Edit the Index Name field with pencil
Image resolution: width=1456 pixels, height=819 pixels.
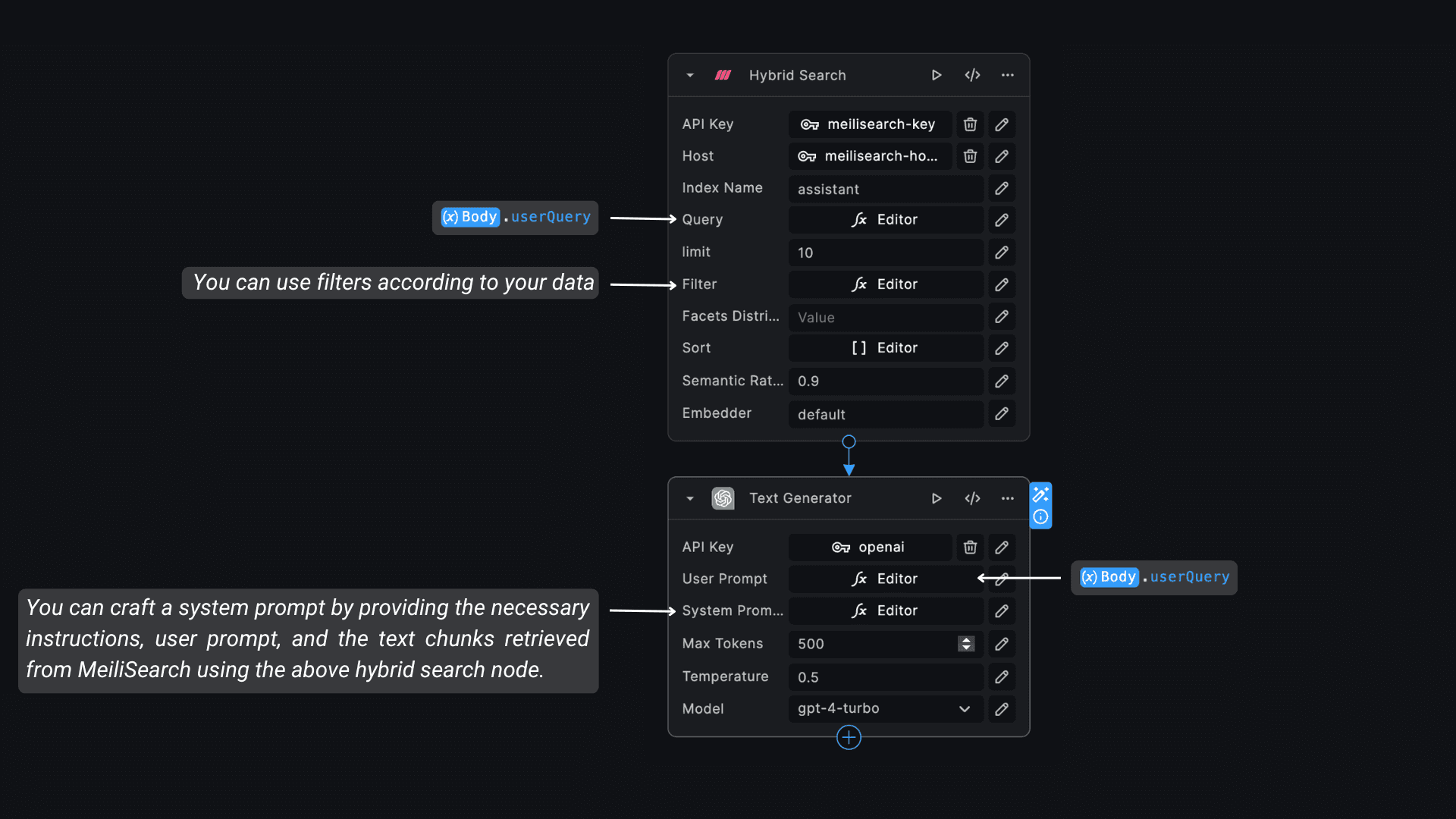click(1002, 188)
